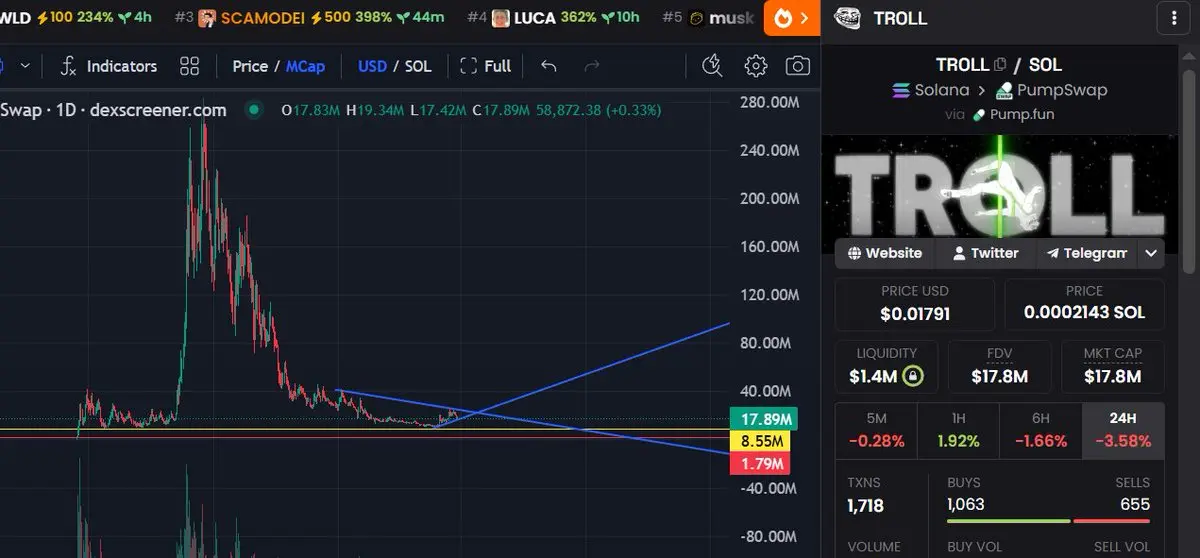This screenshot has height=558, width=1200.
Task: Click trending token #3 SCAMODEI
Action: (x=311, y=18)
